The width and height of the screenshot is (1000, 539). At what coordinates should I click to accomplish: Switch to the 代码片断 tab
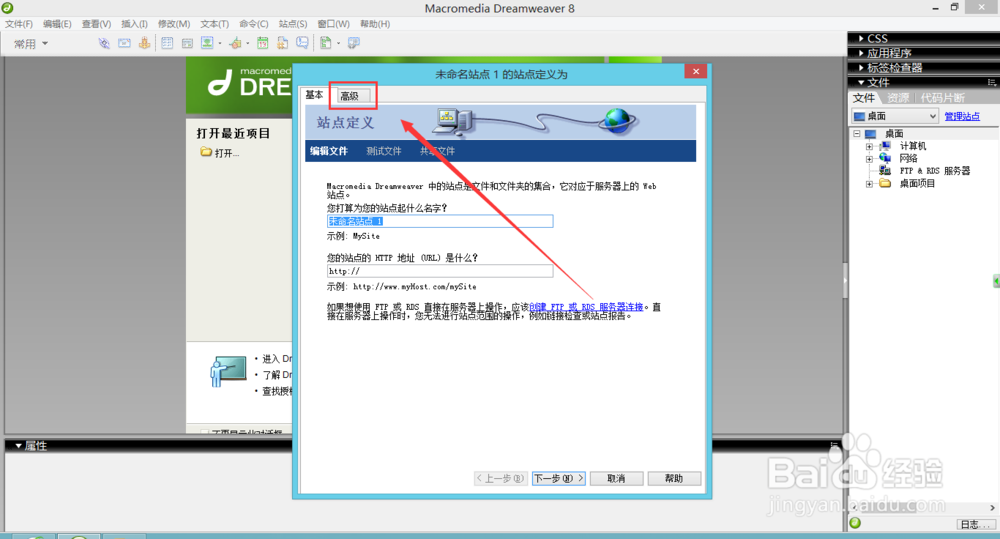pyautogui.click(x=943, y=98)
